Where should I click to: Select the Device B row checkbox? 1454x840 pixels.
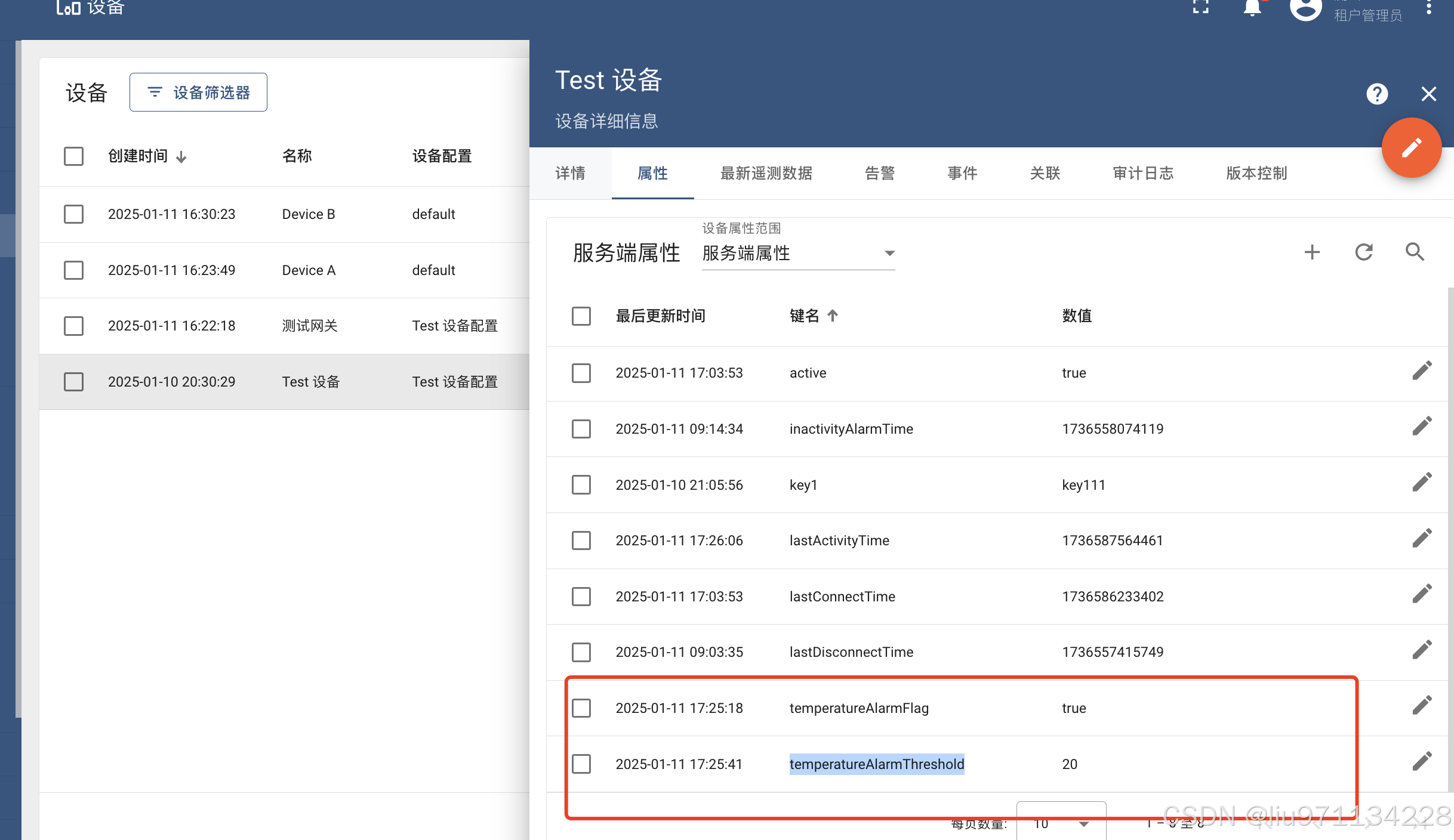coord(73,214)
